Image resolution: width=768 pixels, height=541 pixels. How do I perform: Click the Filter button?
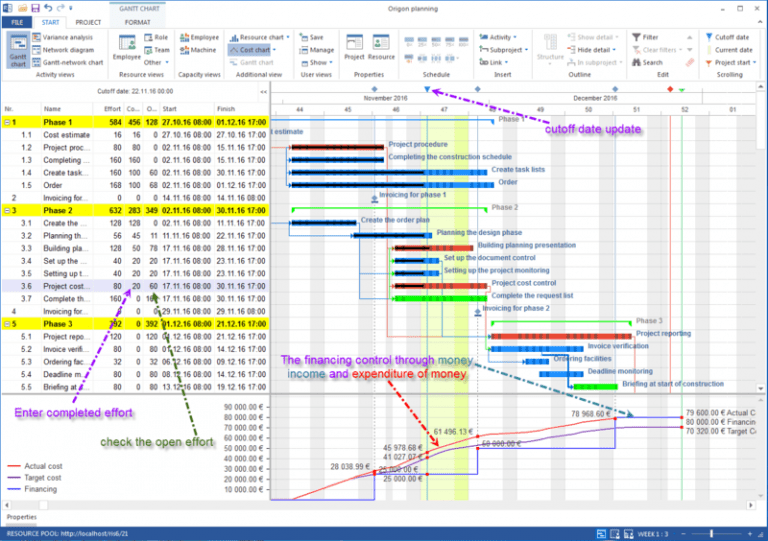pos(645,37)
